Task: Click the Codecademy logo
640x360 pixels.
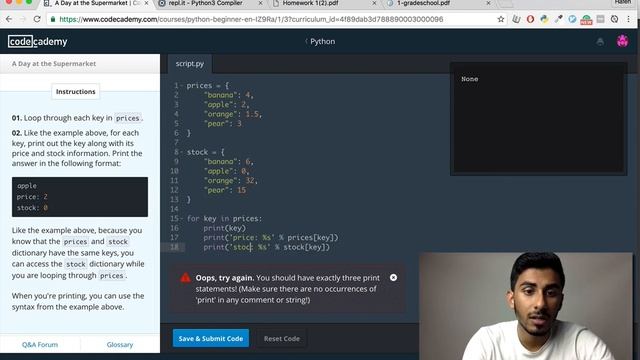Action: 38,42
